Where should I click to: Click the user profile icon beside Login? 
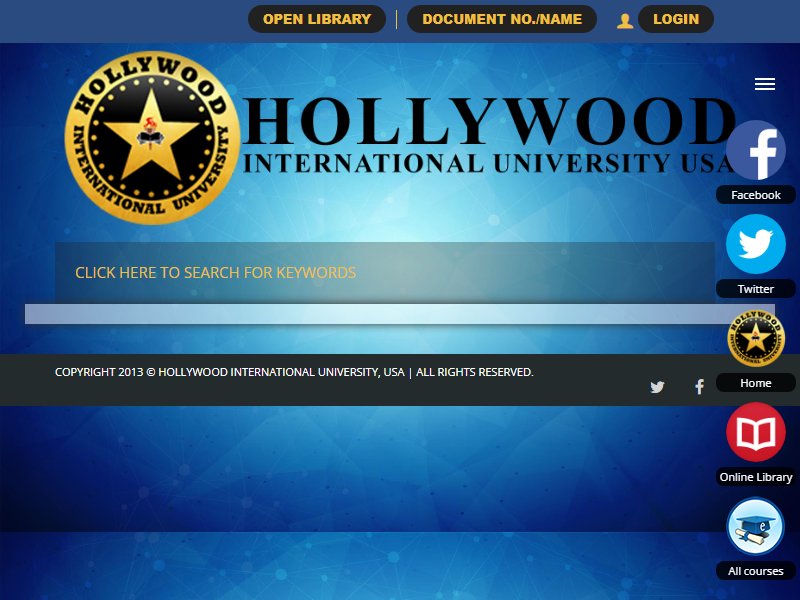624,21
